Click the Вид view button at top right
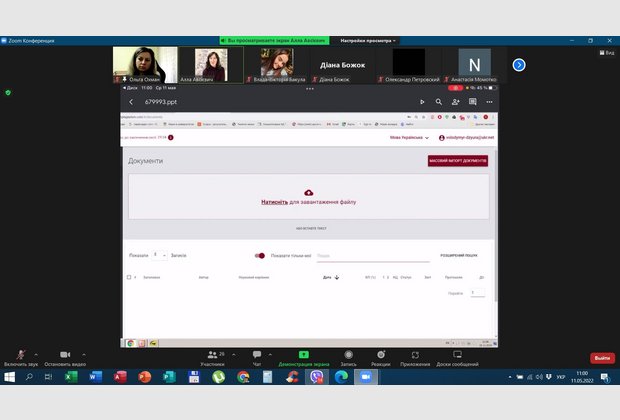This screenshot has height=420, width=620. [605, 51]
